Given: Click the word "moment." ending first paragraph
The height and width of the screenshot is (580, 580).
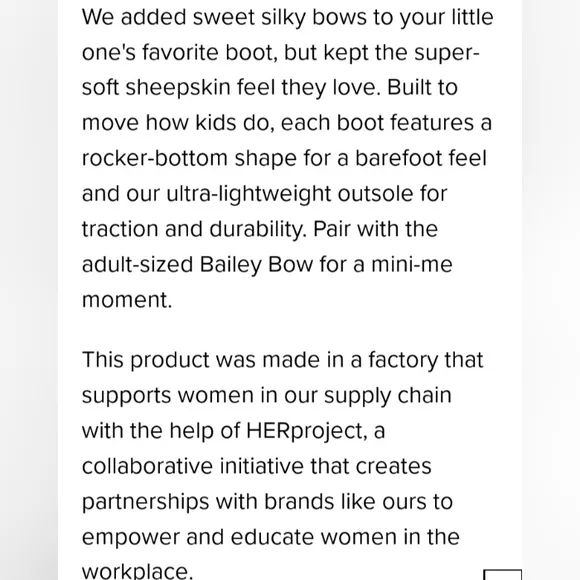Looking at the screenshot, I should pos(127,300).
